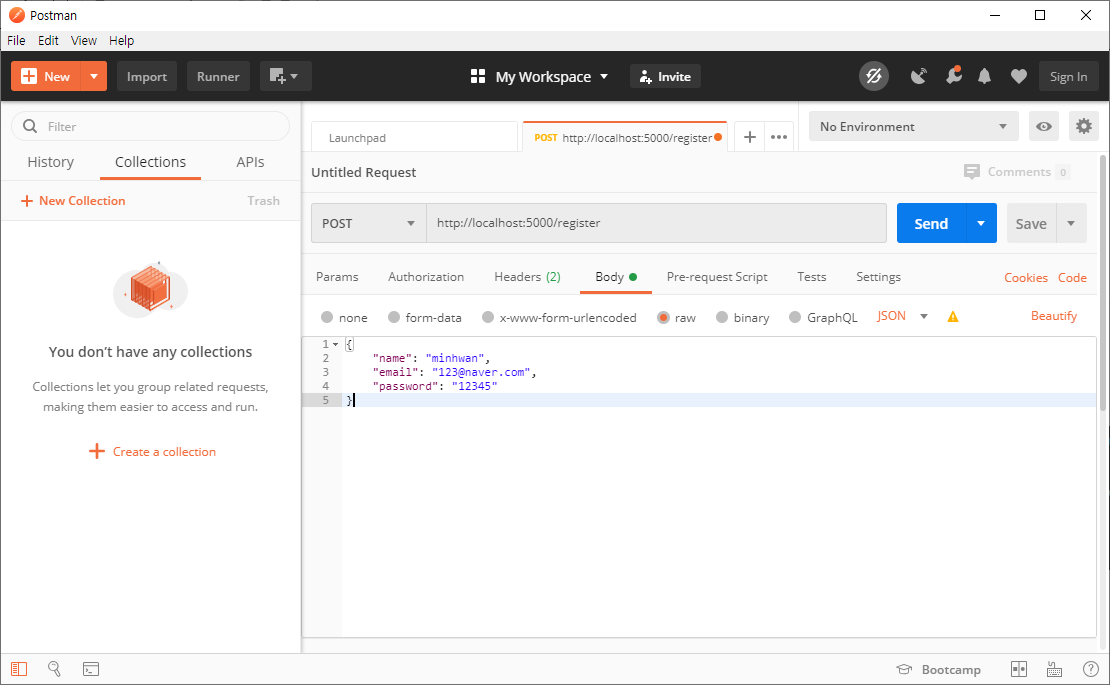Open tab options three-dots menu

click(x=779, y=137)
